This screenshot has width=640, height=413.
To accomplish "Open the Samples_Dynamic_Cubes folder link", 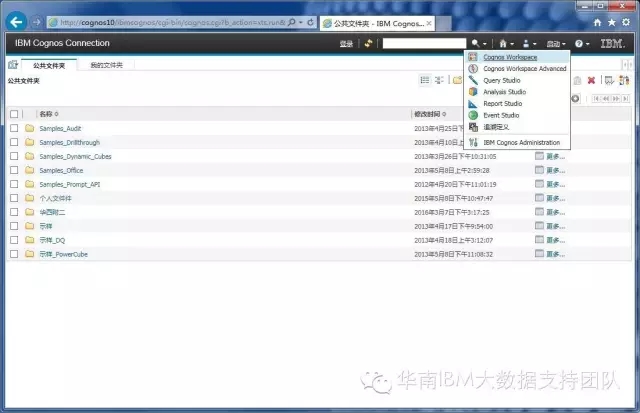I will (x=75, y=156).
